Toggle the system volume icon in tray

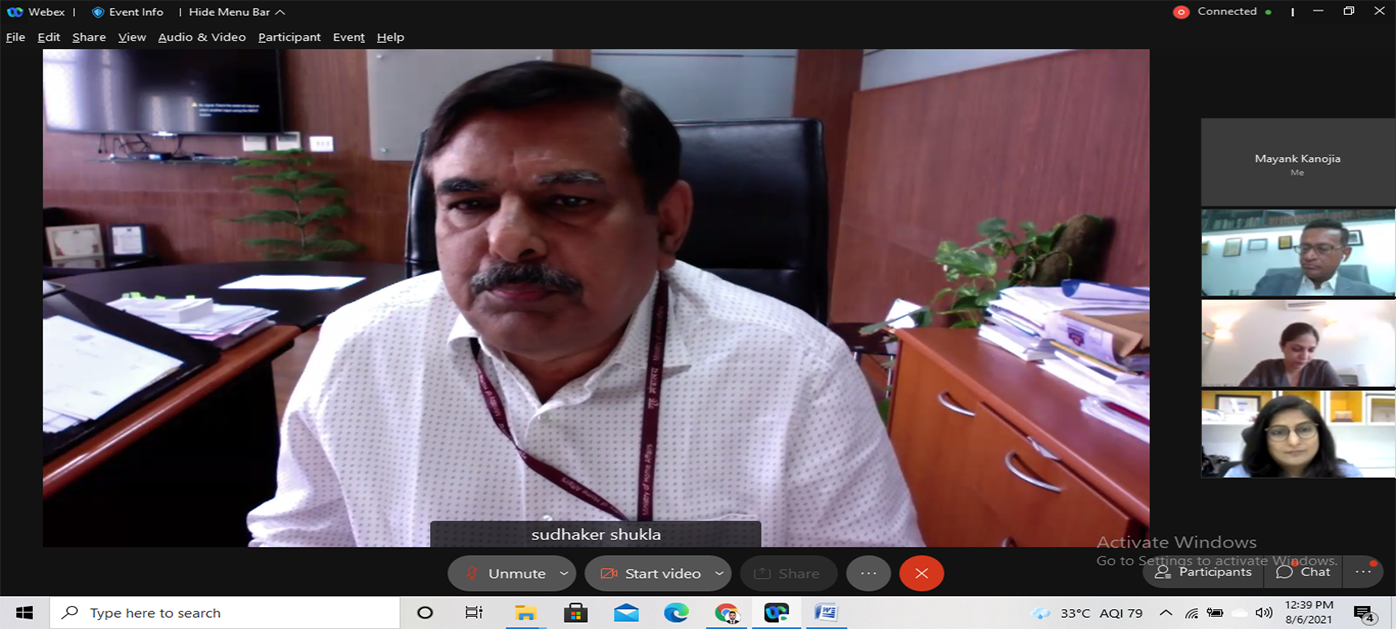pyautogui.click(x=1264, y=613)
